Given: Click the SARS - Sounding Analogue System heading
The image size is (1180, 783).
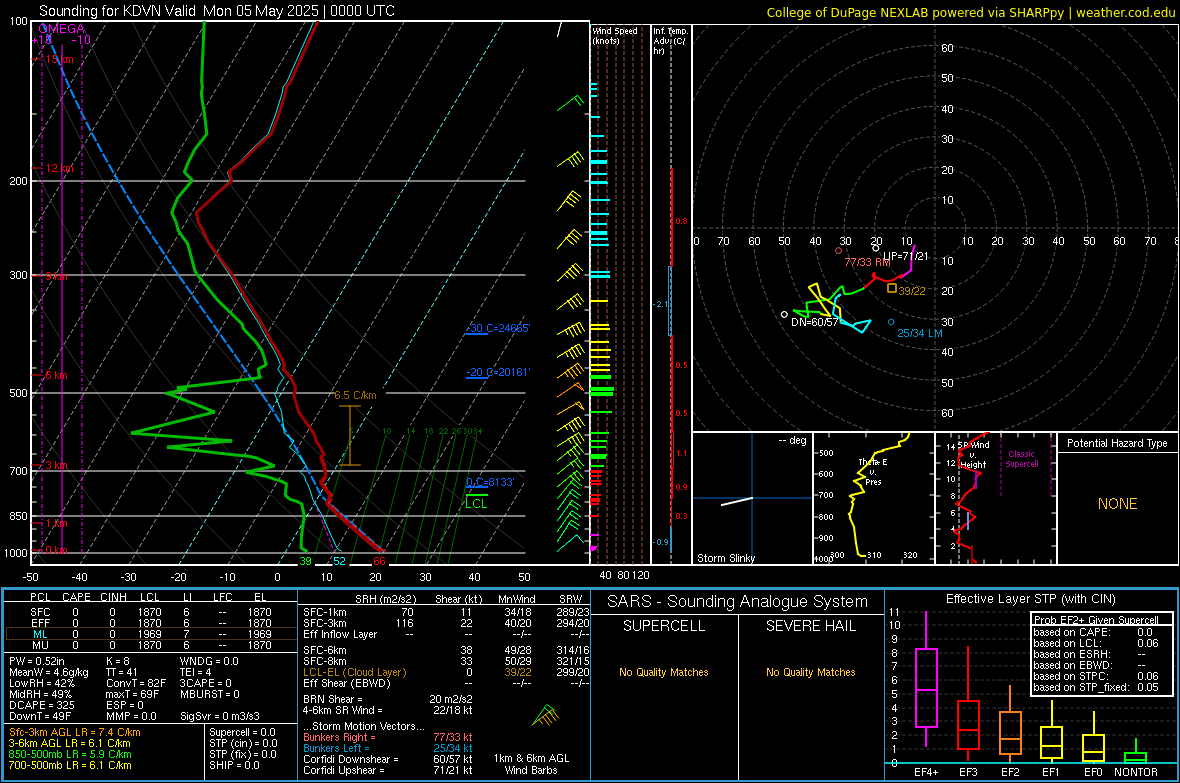Looking at the screenshot, I should [738, 602].
